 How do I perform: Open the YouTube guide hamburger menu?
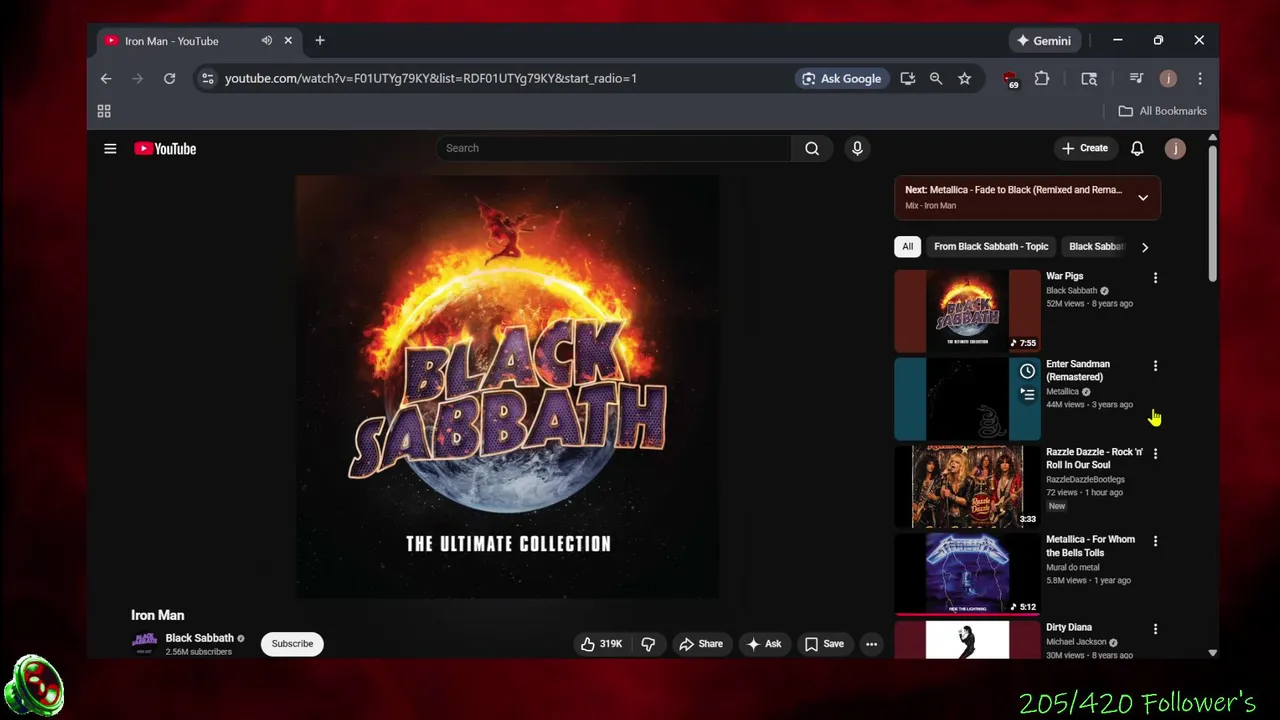point(110,148)
